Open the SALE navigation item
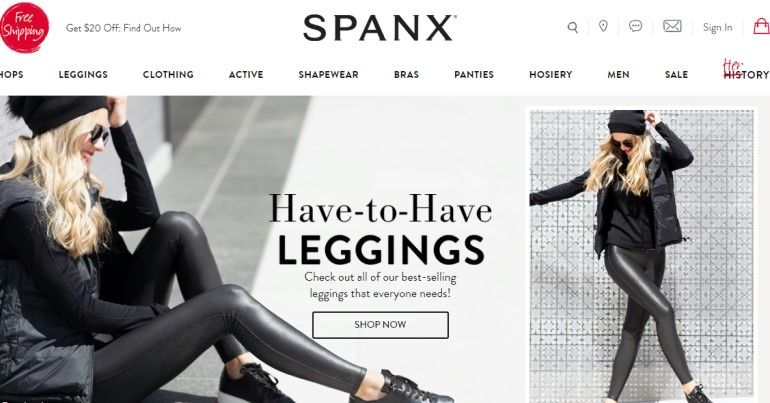The image size is (770, 403). coord(676,75)
